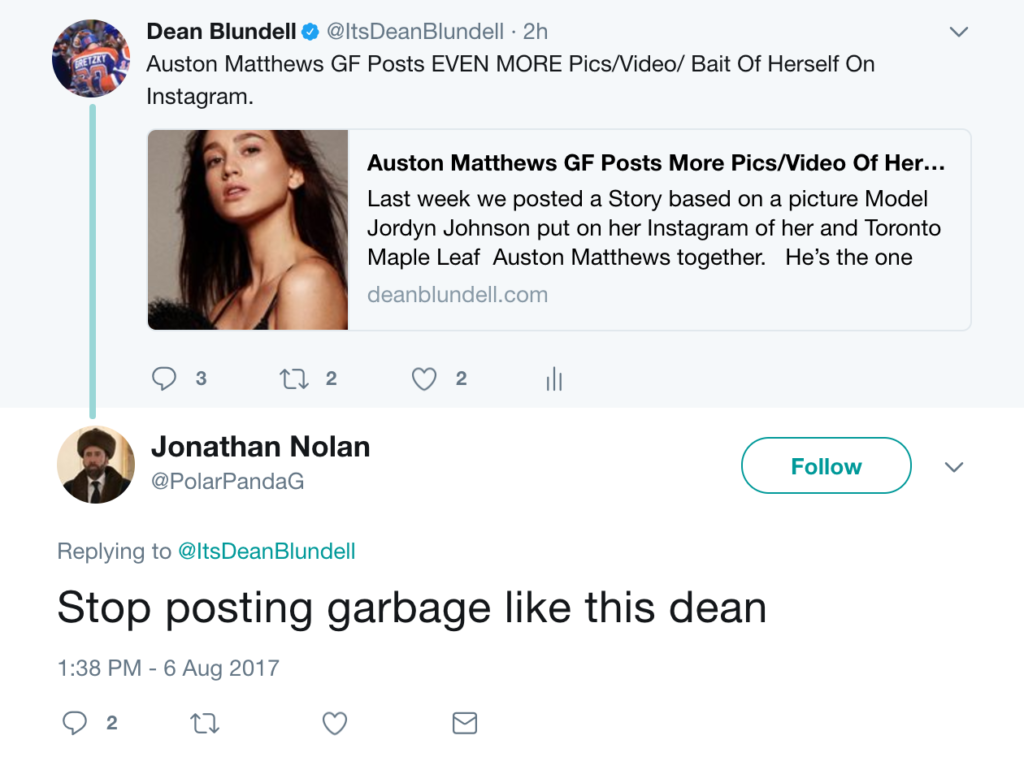
Task: Like Dean Blundell's tweet with heart icon
Action: tap(424, 379)
